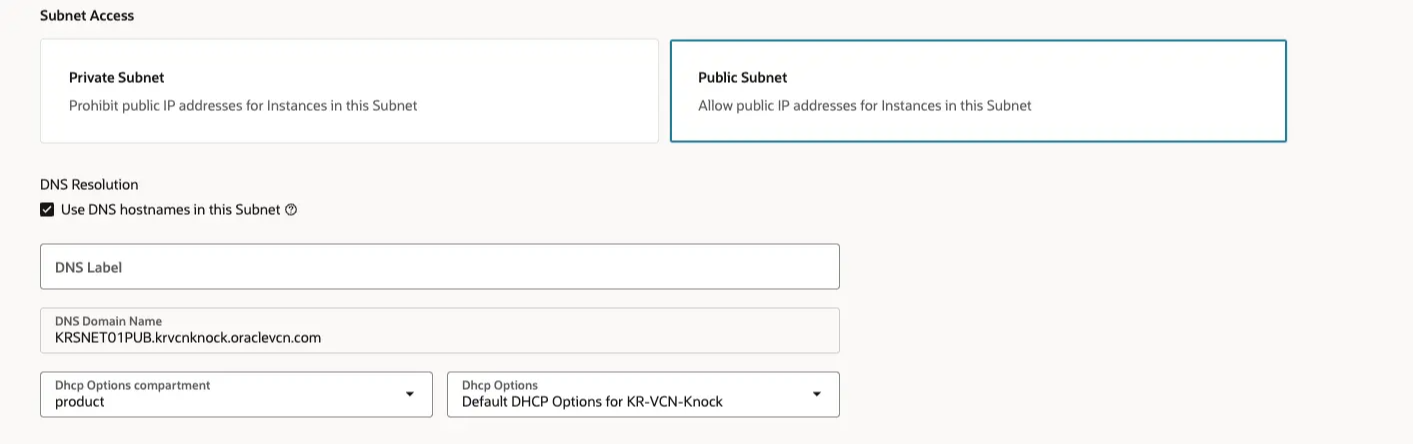Click the 'Private Subnet' title text

[117, 77]
